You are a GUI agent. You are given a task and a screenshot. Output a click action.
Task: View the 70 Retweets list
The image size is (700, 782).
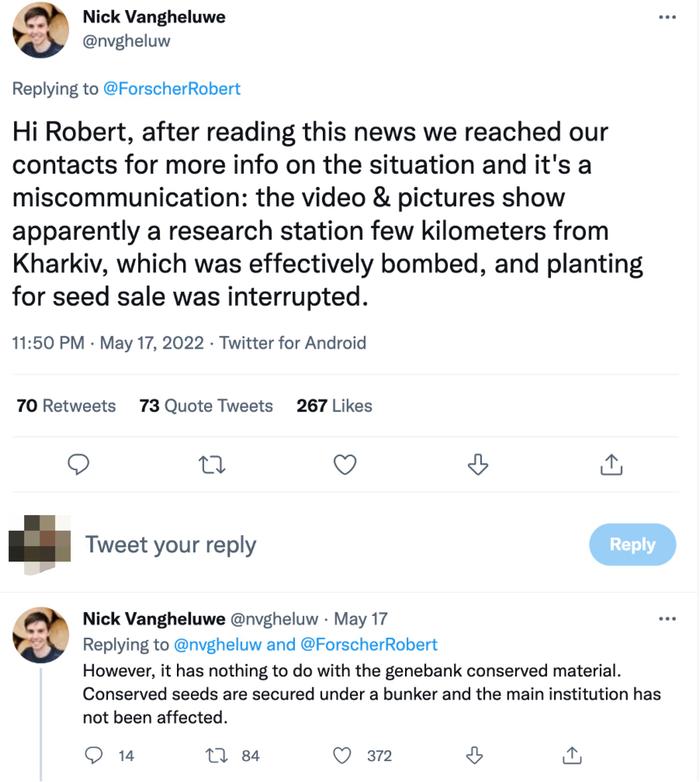(66, 405)
